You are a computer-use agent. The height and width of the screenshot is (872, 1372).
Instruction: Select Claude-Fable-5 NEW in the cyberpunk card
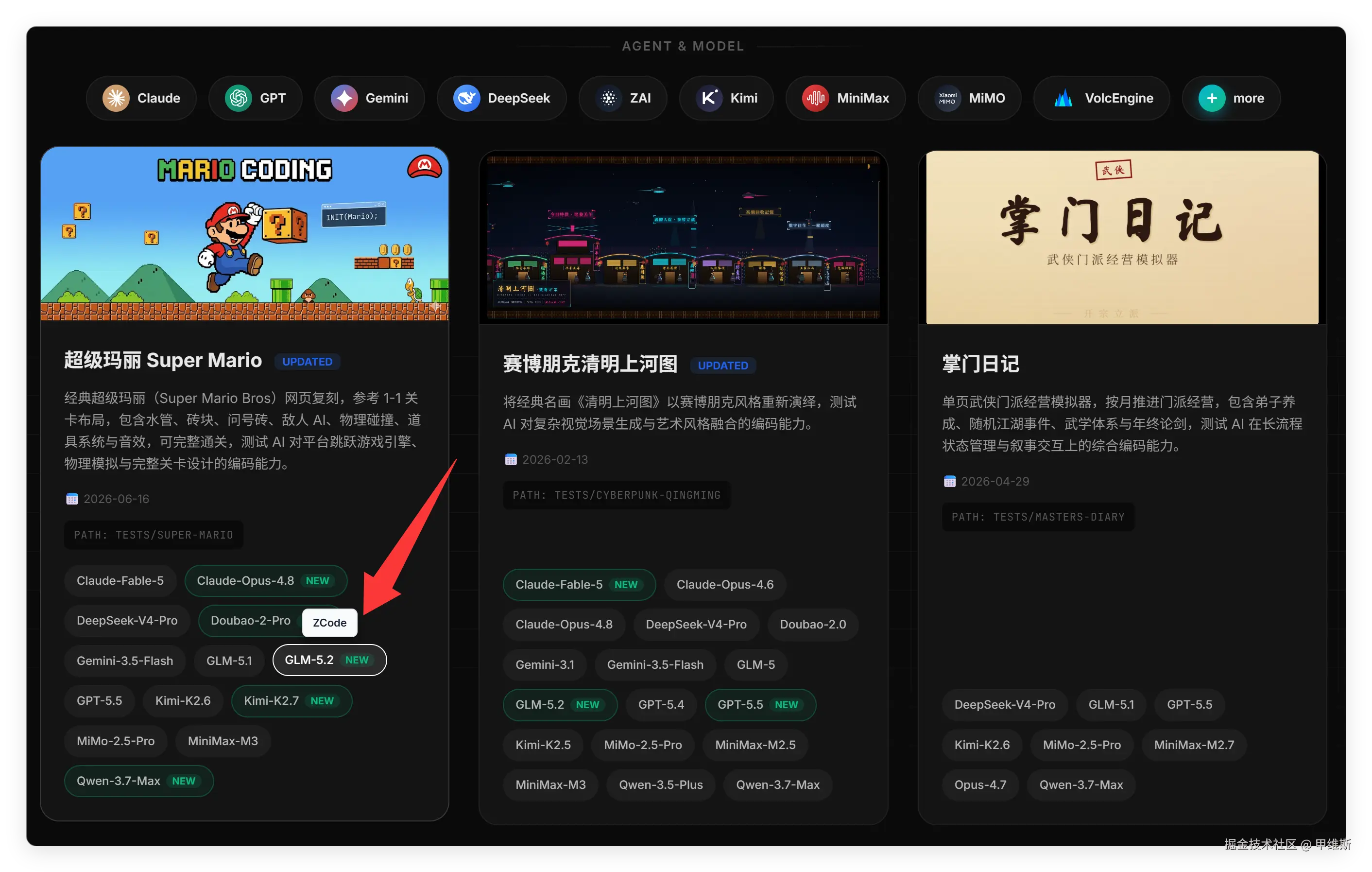click(579, 585)
